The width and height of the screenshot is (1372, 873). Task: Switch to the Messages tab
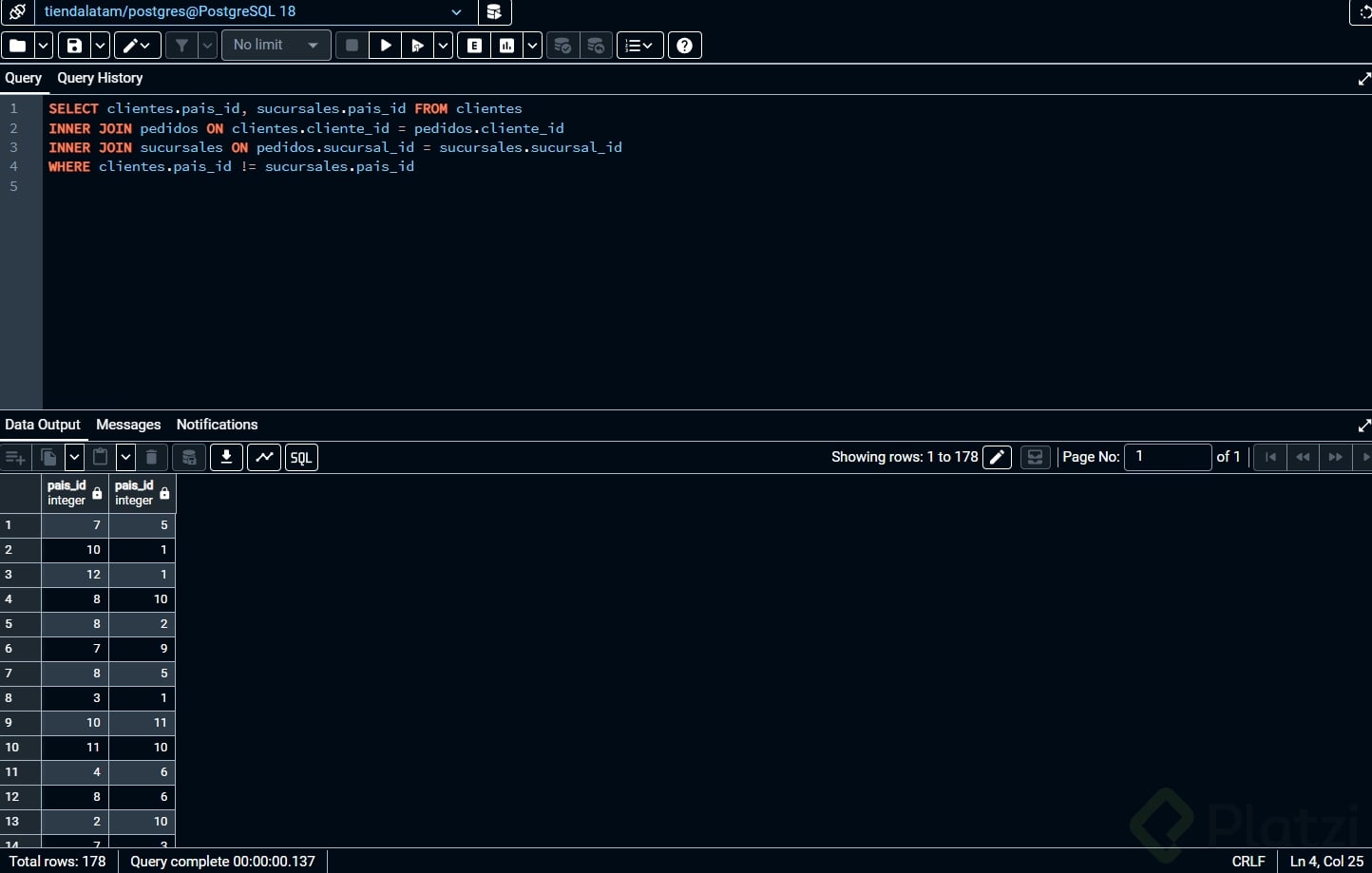128,425
